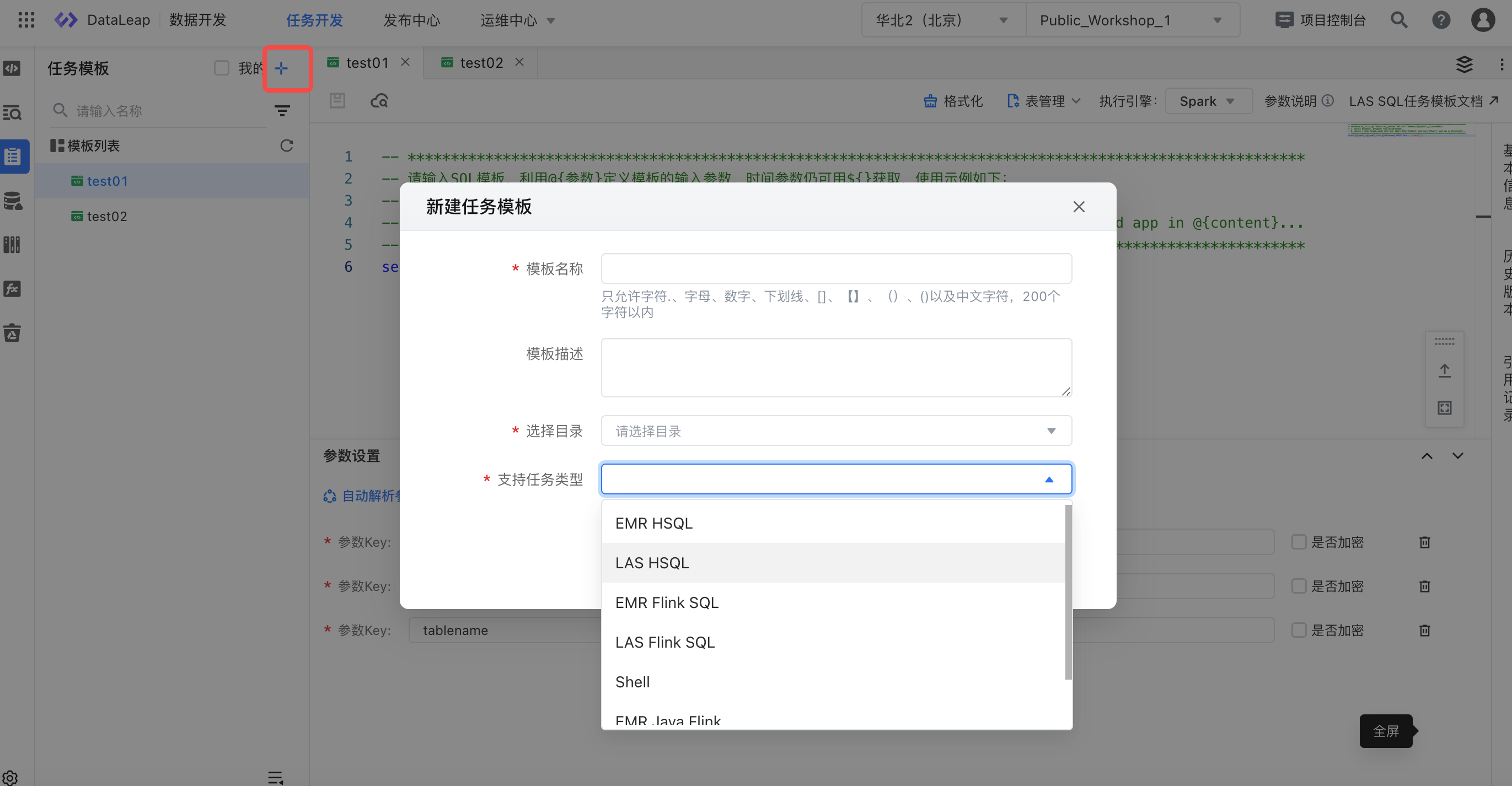Delete the tablename parameter row
The image size is (1512, 786).
coord(1424,631)
